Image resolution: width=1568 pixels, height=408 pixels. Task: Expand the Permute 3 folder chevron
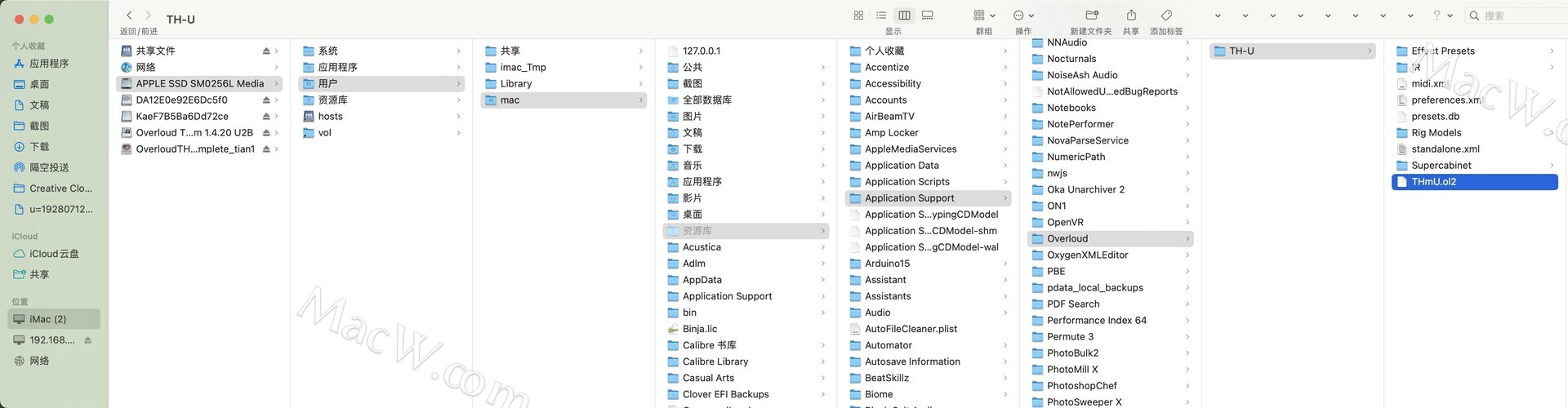pos(1187,336)
